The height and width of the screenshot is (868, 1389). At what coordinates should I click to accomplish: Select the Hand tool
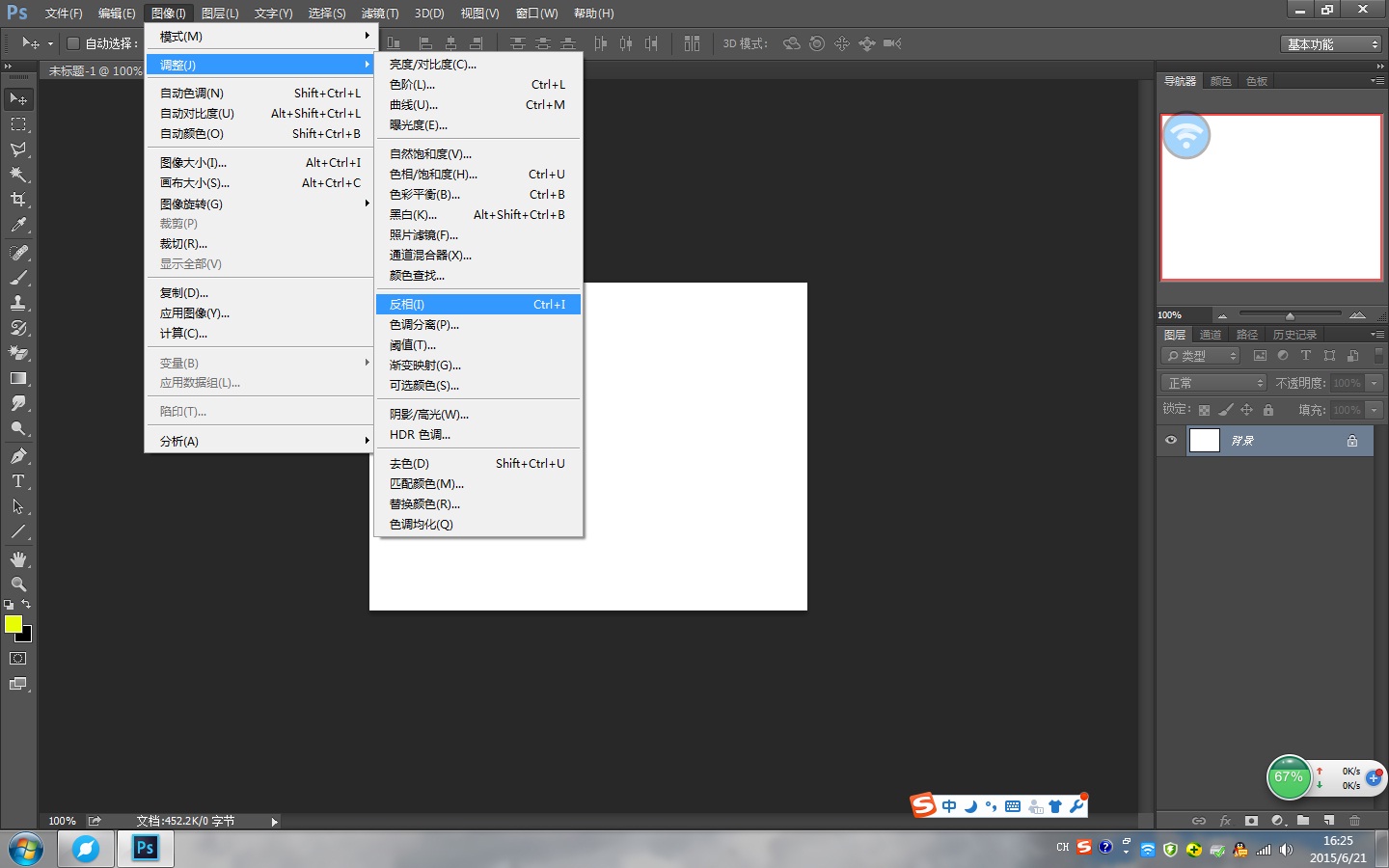click(18, 559)
